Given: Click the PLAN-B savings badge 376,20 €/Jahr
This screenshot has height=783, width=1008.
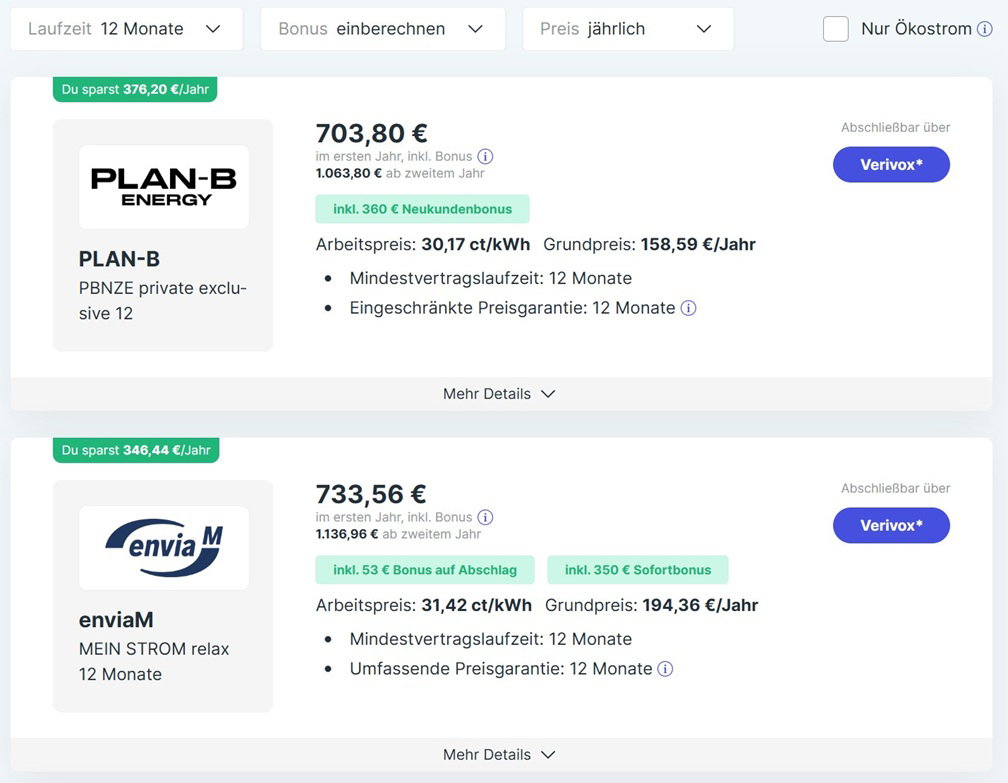Looking at the screenshot, I should click(135, 89).
